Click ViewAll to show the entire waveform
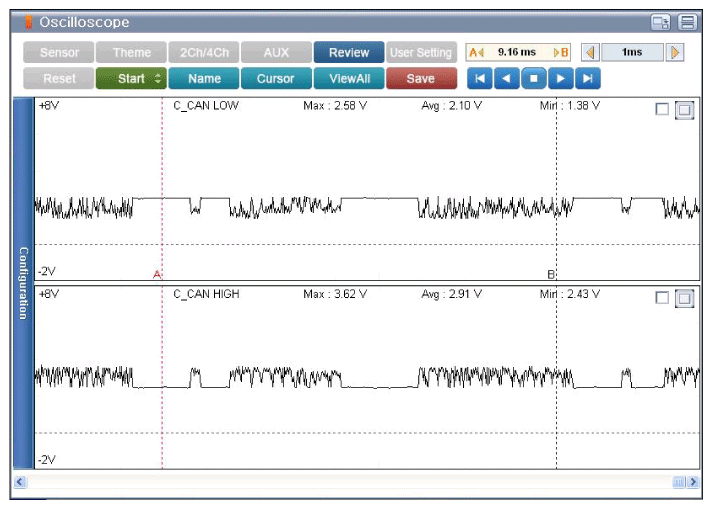The width and height of the screenshot is (712, 509). 348,79
